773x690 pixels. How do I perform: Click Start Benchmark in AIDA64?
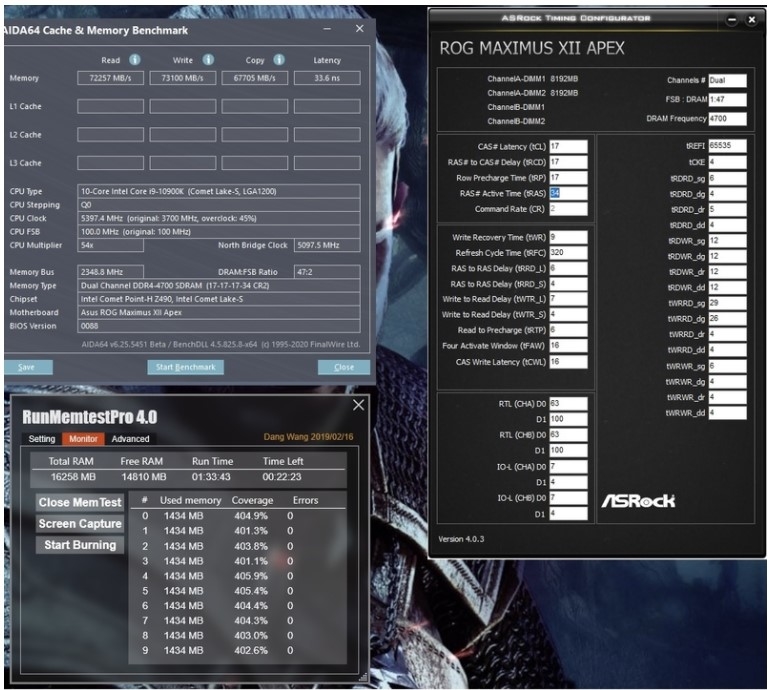pyautogui.click(x=185, y=367)
